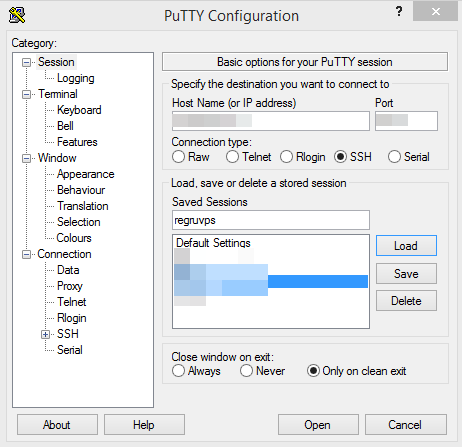
Task: Open the Window category
Action: [x=57, y=158]
